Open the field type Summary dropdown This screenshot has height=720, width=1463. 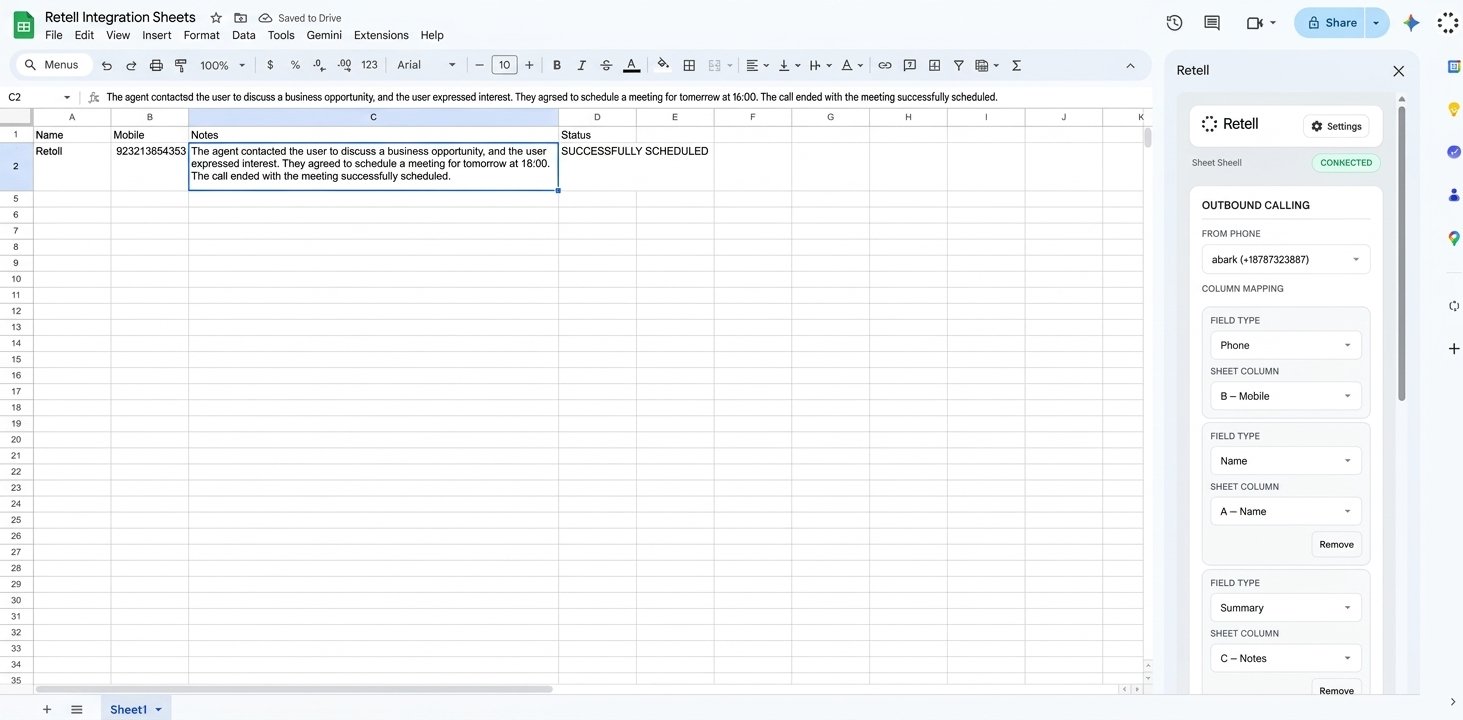1286,608
